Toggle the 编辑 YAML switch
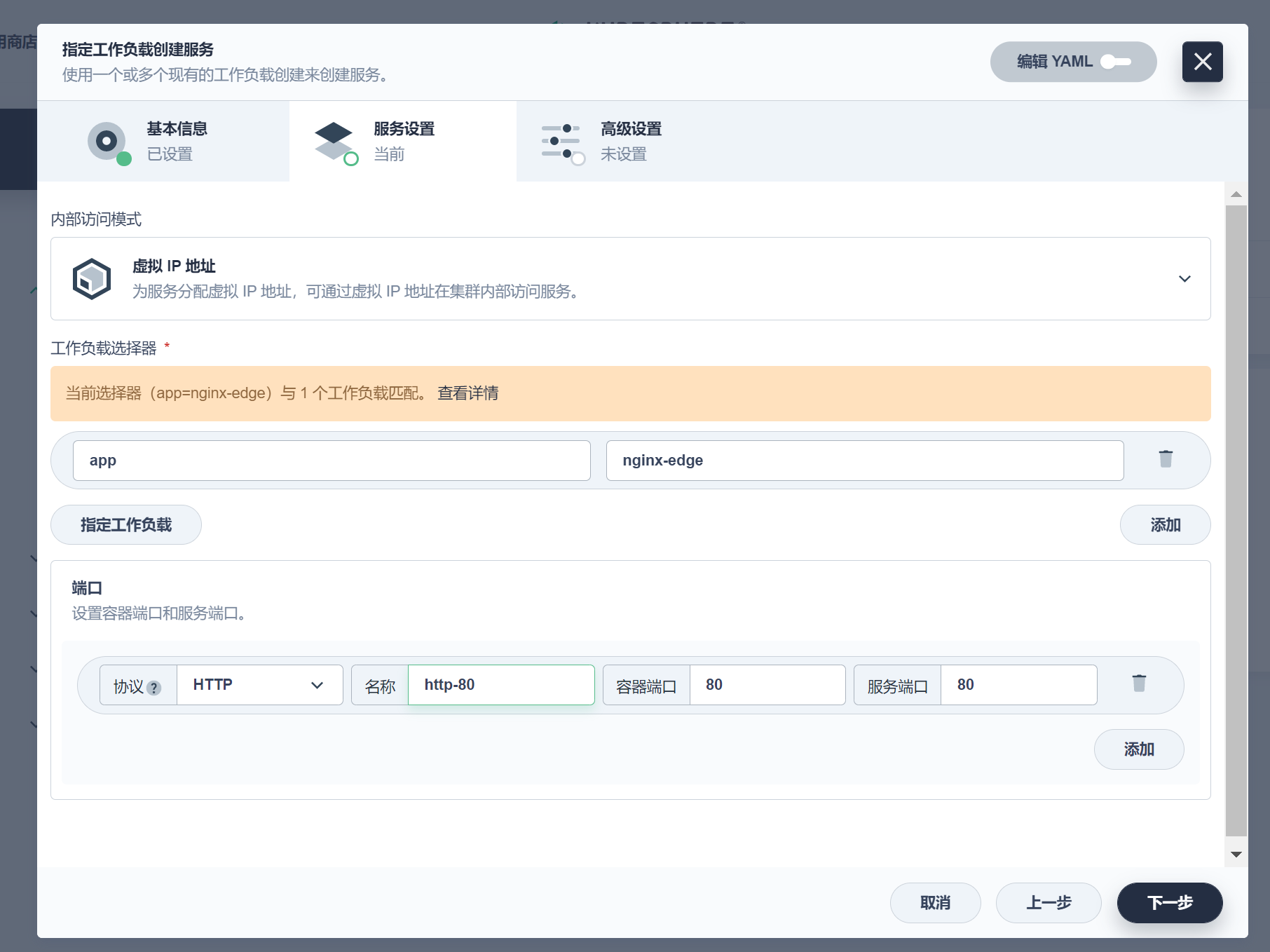Image resolution: width=1270 pixels, height=952 pixels. coord(1115,62)
